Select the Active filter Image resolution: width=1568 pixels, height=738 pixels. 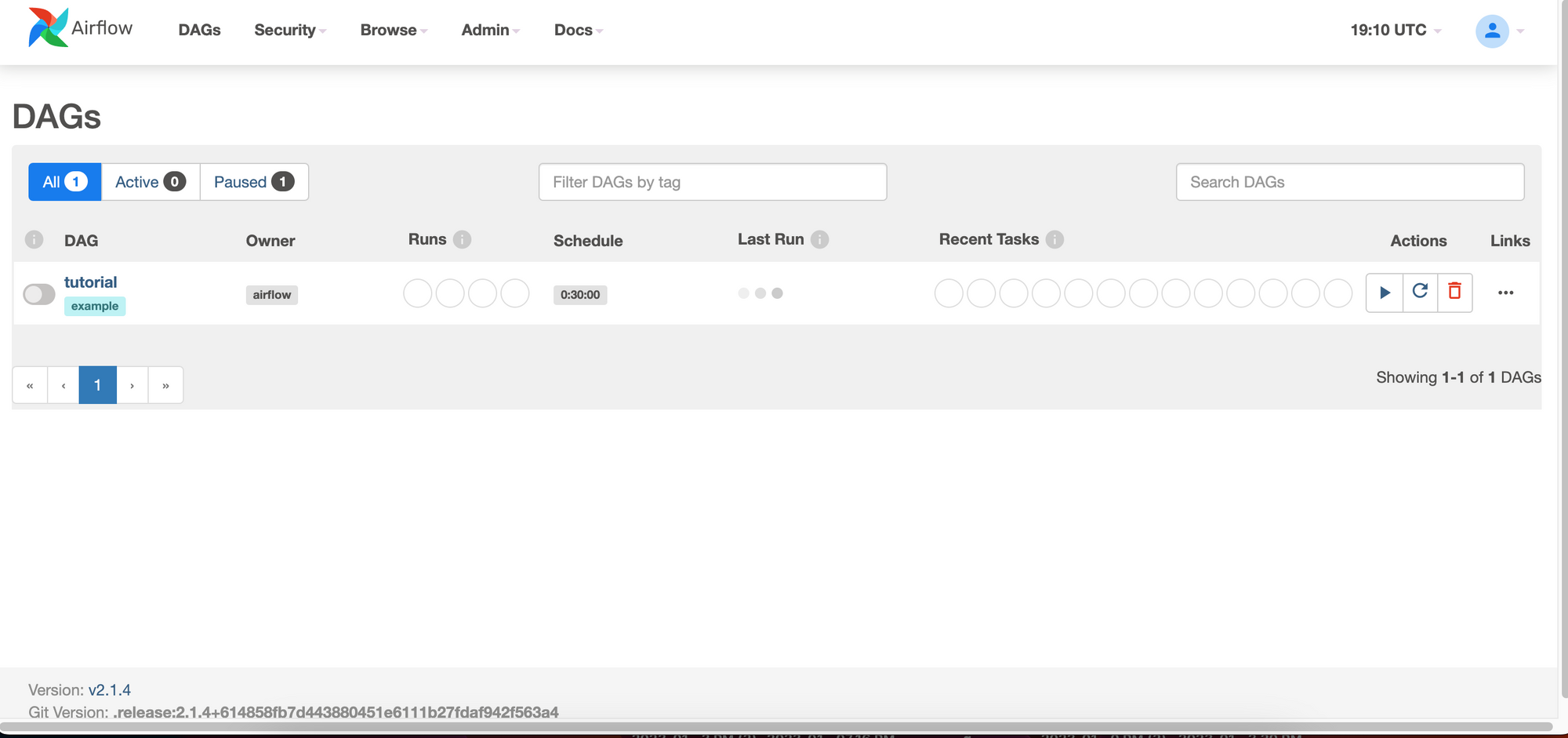point(150,181)
